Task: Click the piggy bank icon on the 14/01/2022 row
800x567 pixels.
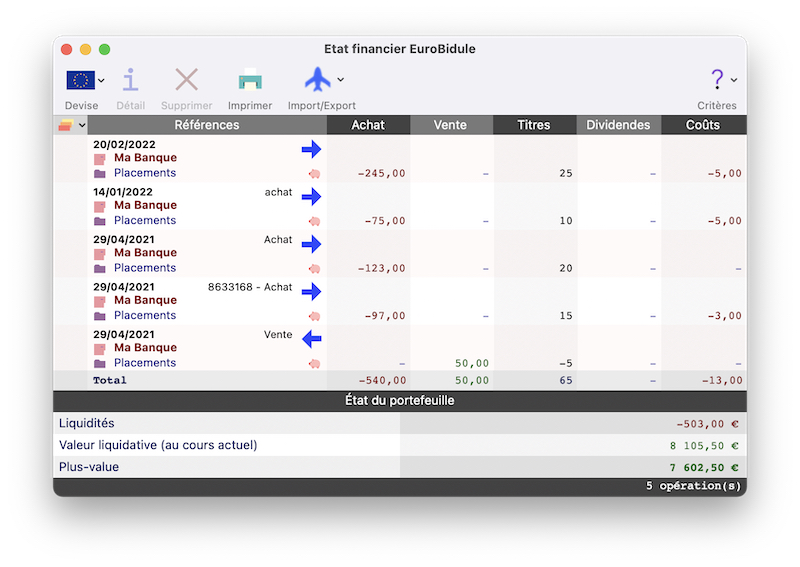Action: tap(314, 221)
